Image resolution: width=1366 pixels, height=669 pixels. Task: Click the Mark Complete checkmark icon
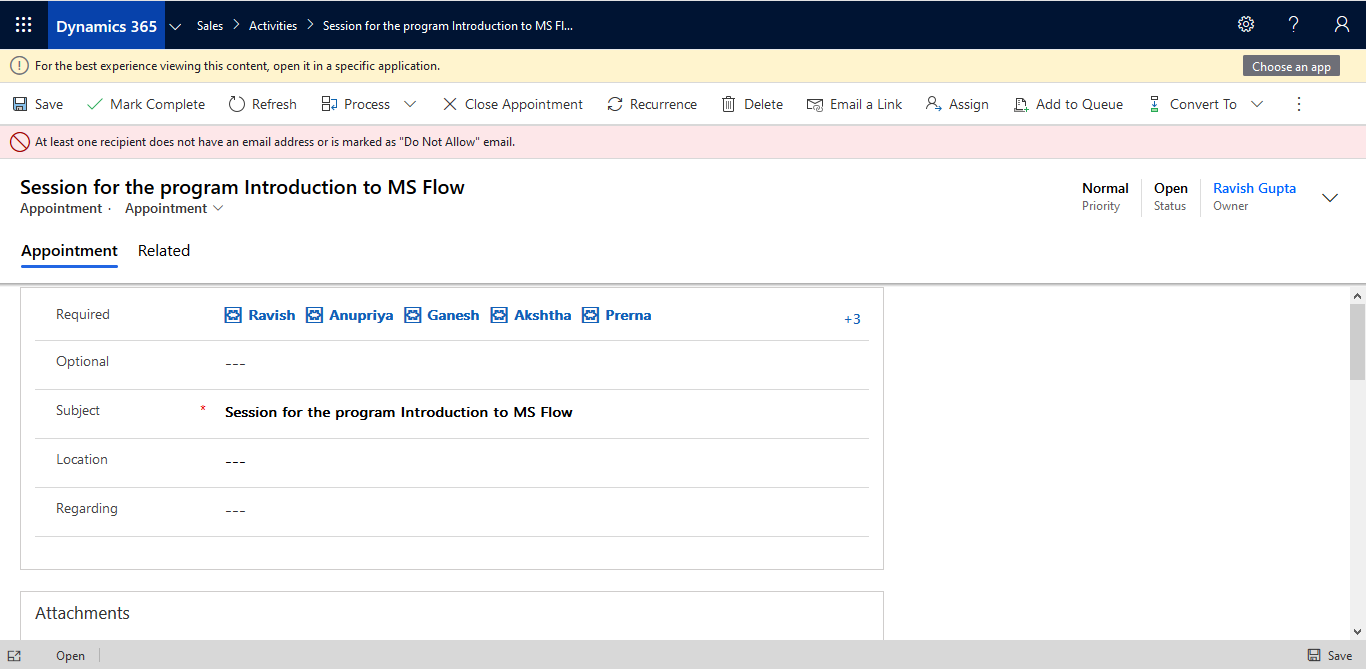(x=95, y=104)
